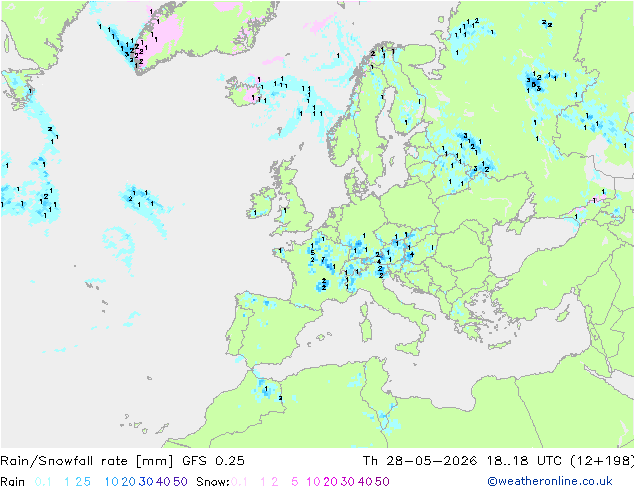Click the Rain legend value 0.1

click(43, 482)
